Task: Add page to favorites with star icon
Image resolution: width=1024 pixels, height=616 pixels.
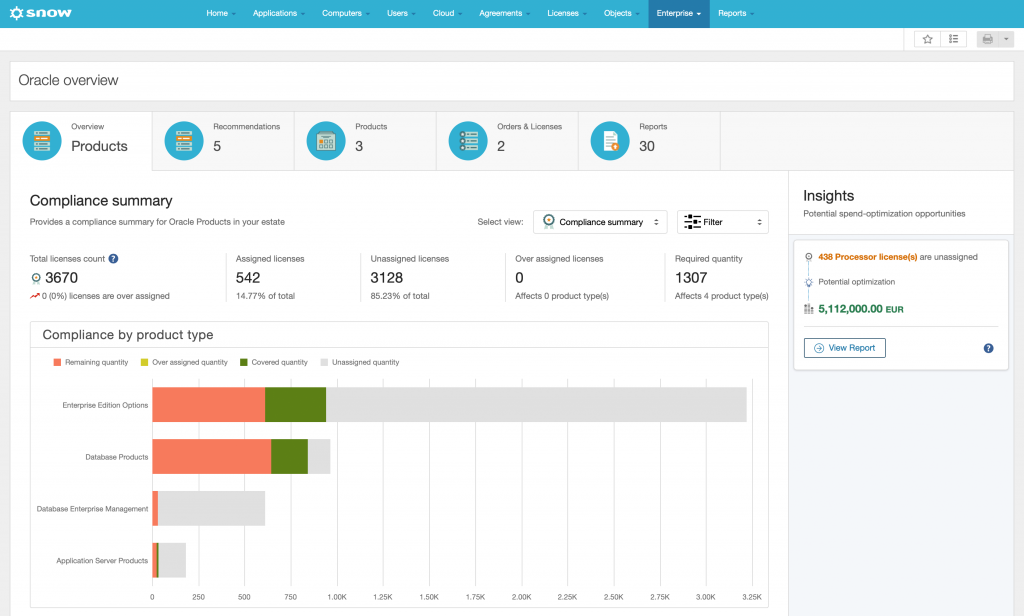Action: (927, 39)
